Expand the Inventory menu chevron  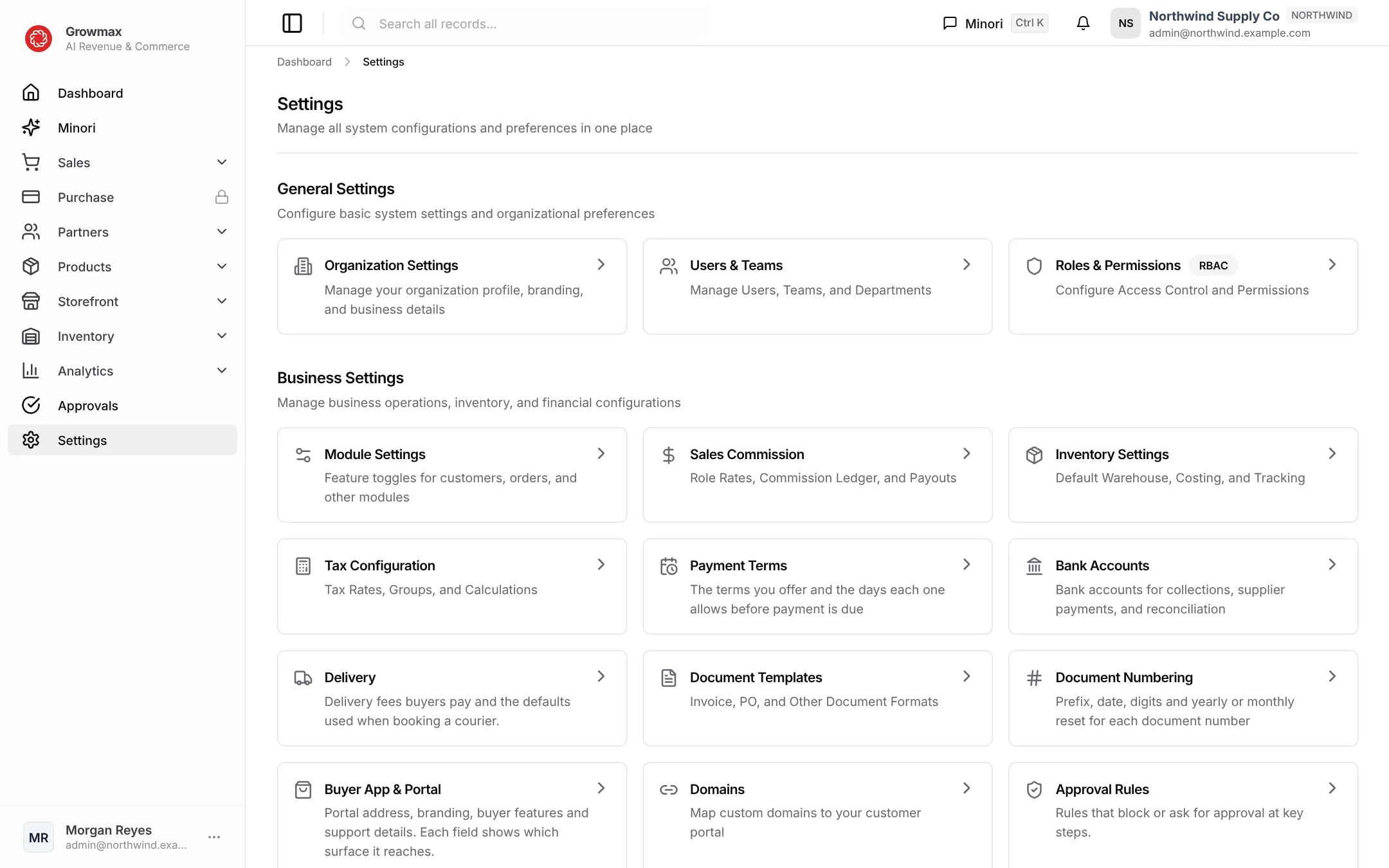(222, 336)
